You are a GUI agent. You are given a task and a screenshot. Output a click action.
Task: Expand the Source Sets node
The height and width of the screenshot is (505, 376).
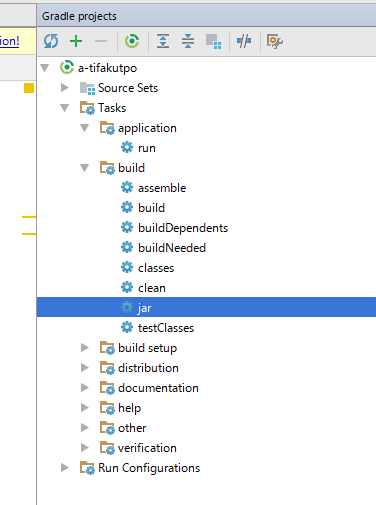click(x=65, y=88)
